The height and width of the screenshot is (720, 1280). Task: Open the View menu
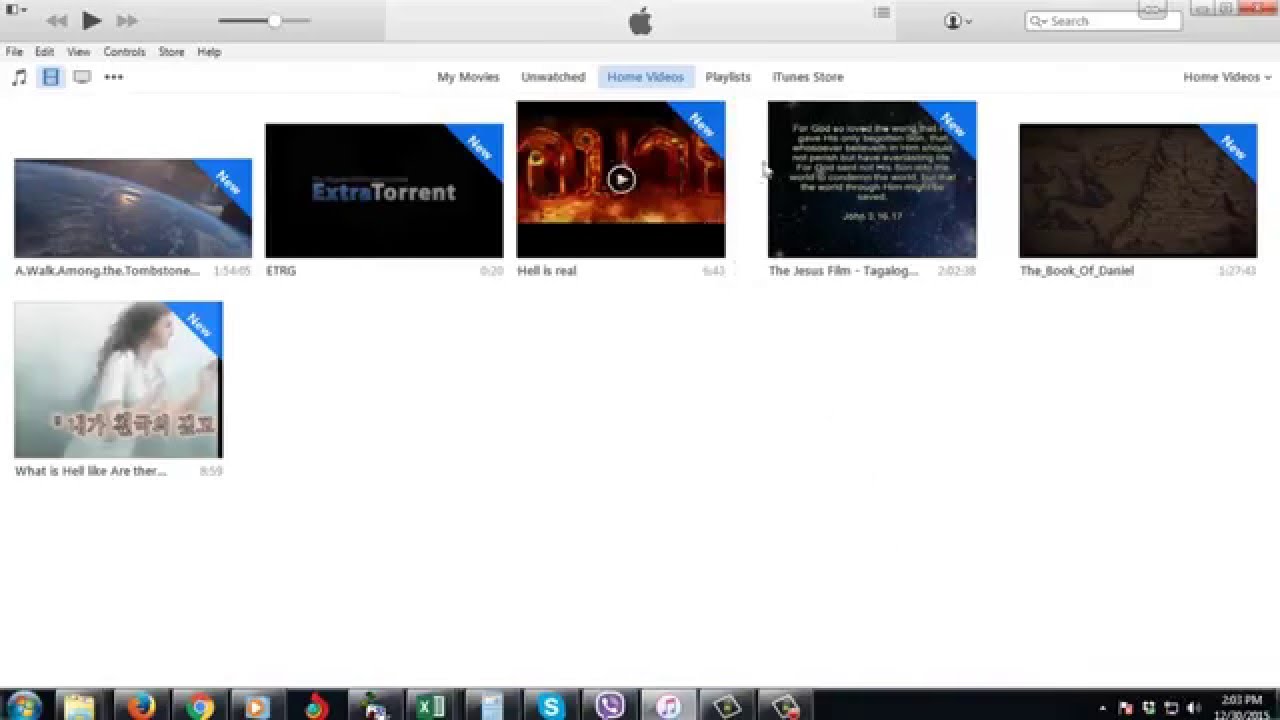(x=79, y=52)
